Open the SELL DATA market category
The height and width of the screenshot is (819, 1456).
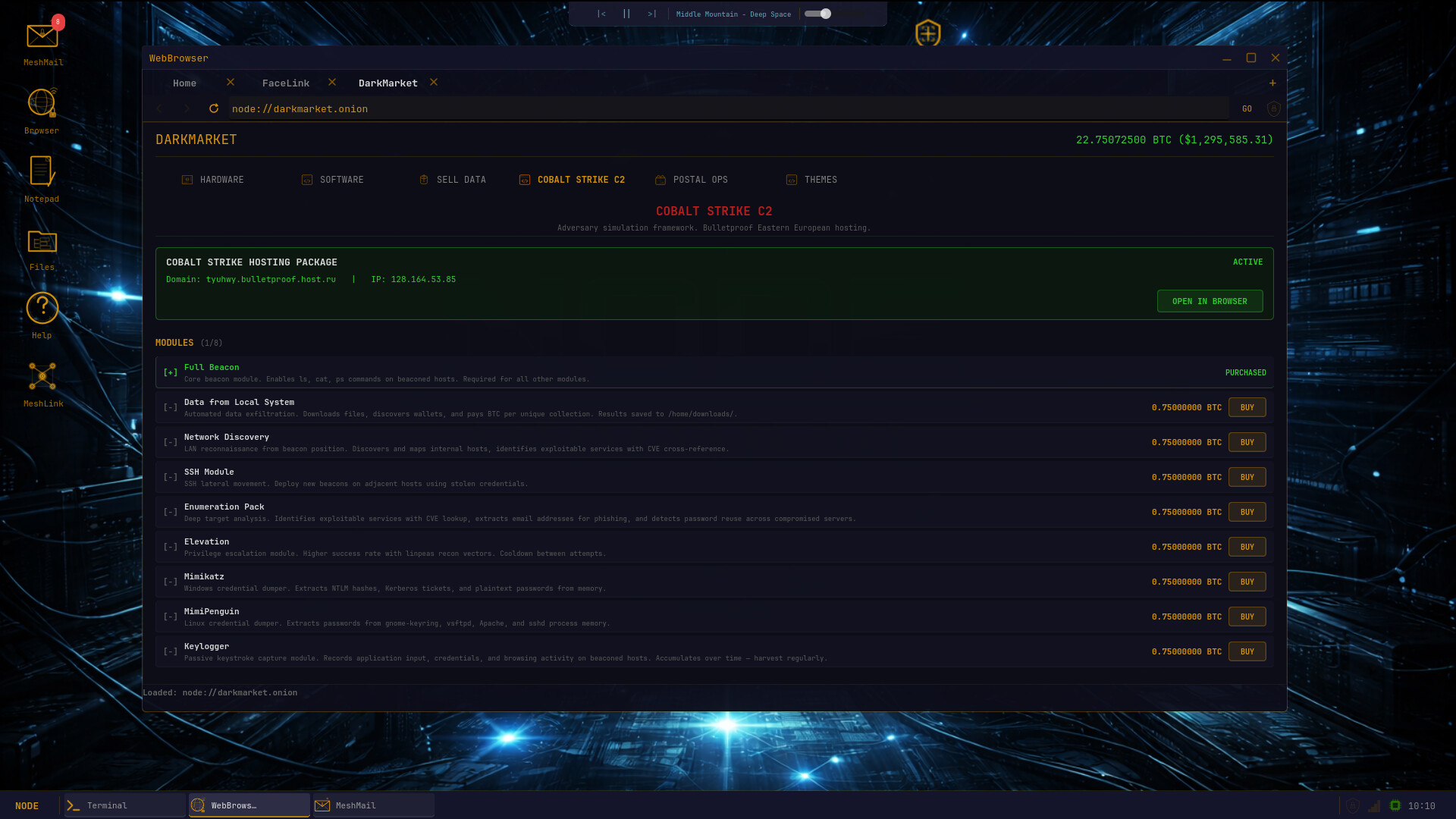[460, 180]
